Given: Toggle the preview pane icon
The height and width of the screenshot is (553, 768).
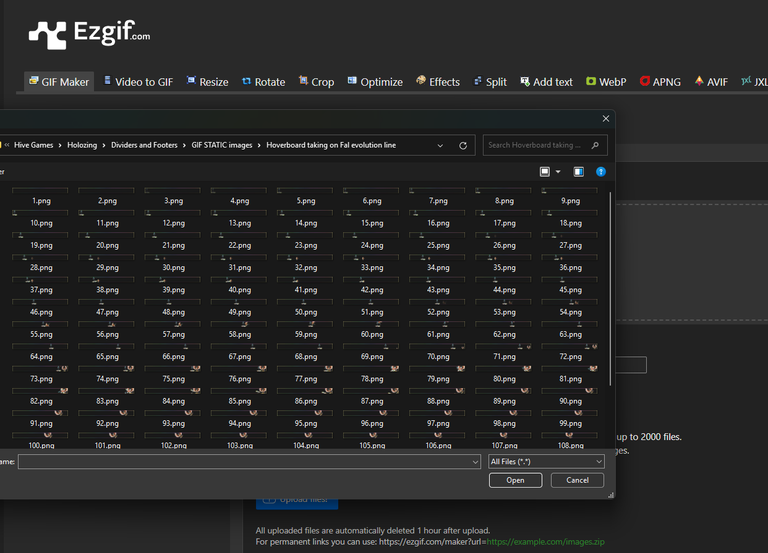Looking at the screenshot, I should pos(578,172).
